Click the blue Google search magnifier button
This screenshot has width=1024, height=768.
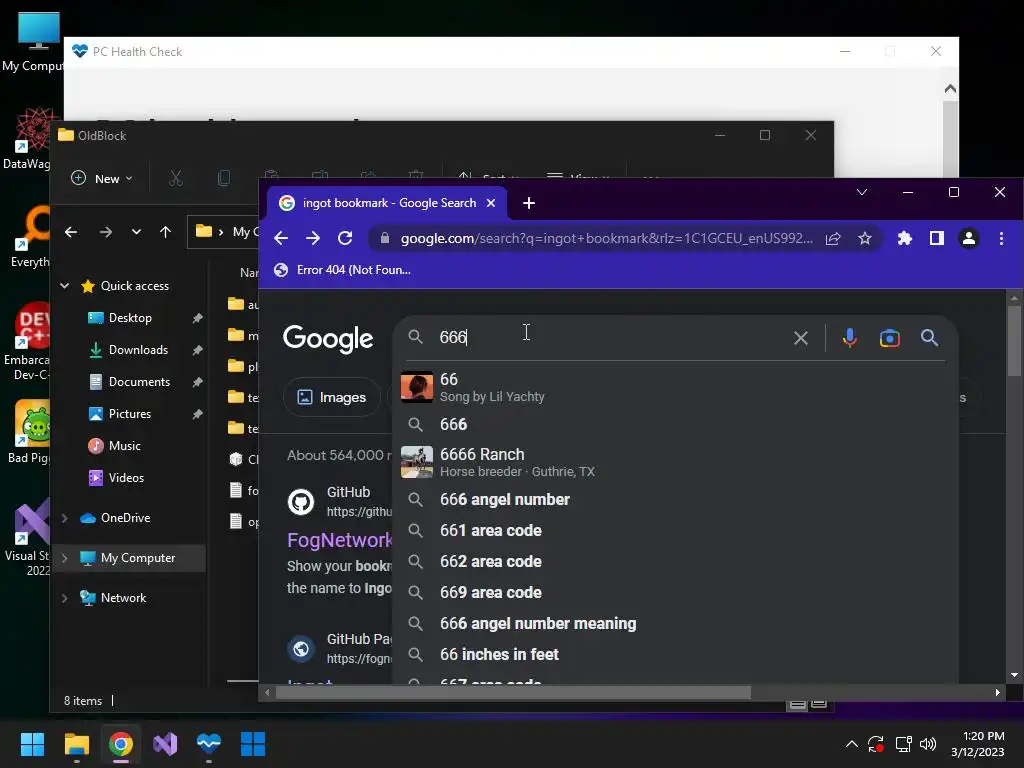click(x=929, y=338)
